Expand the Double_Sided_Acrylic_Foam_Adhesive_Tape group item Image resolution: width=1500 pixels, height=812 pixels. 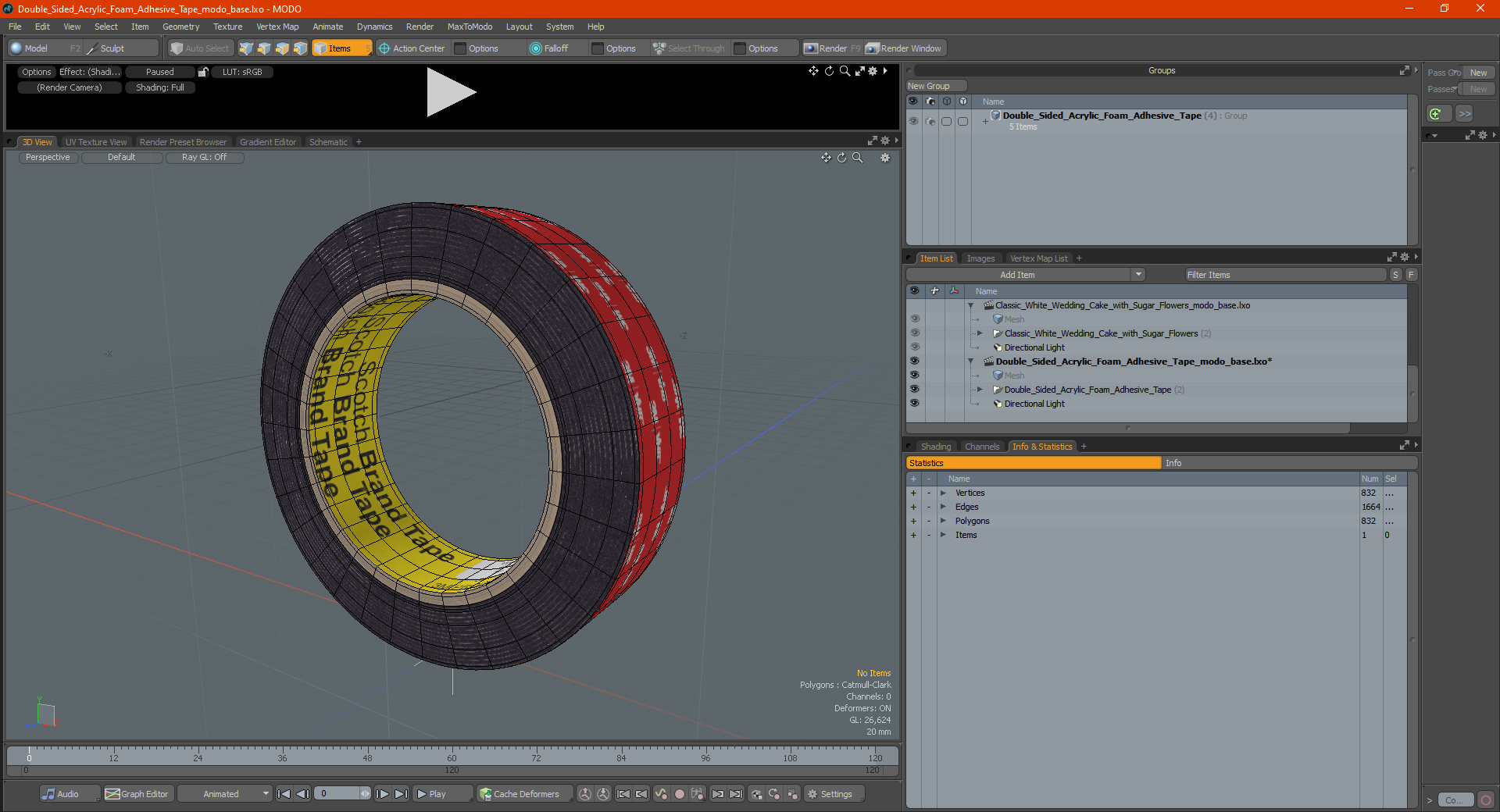(980, 390)
